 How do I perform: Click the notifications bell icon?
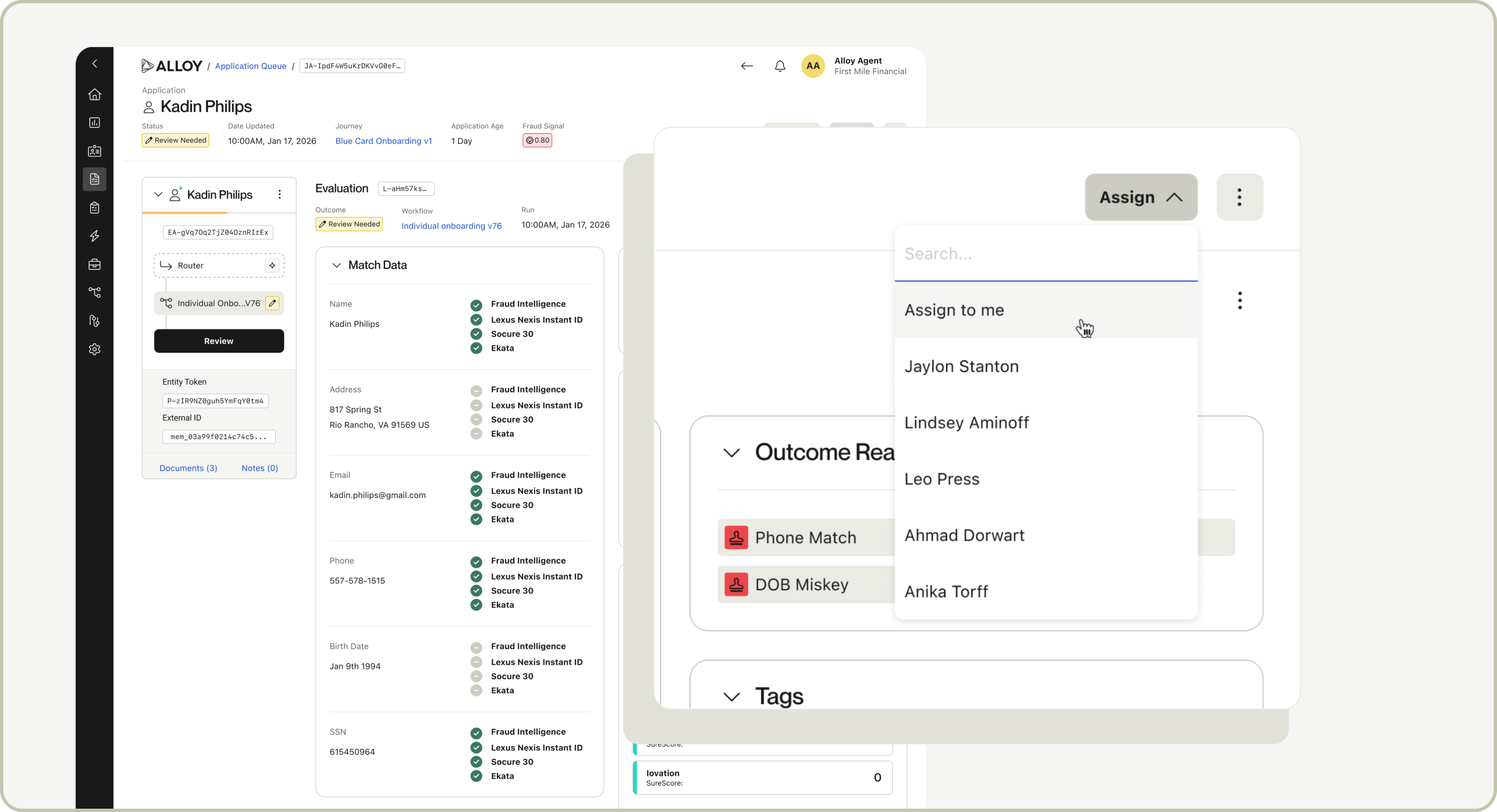[780, 65]
